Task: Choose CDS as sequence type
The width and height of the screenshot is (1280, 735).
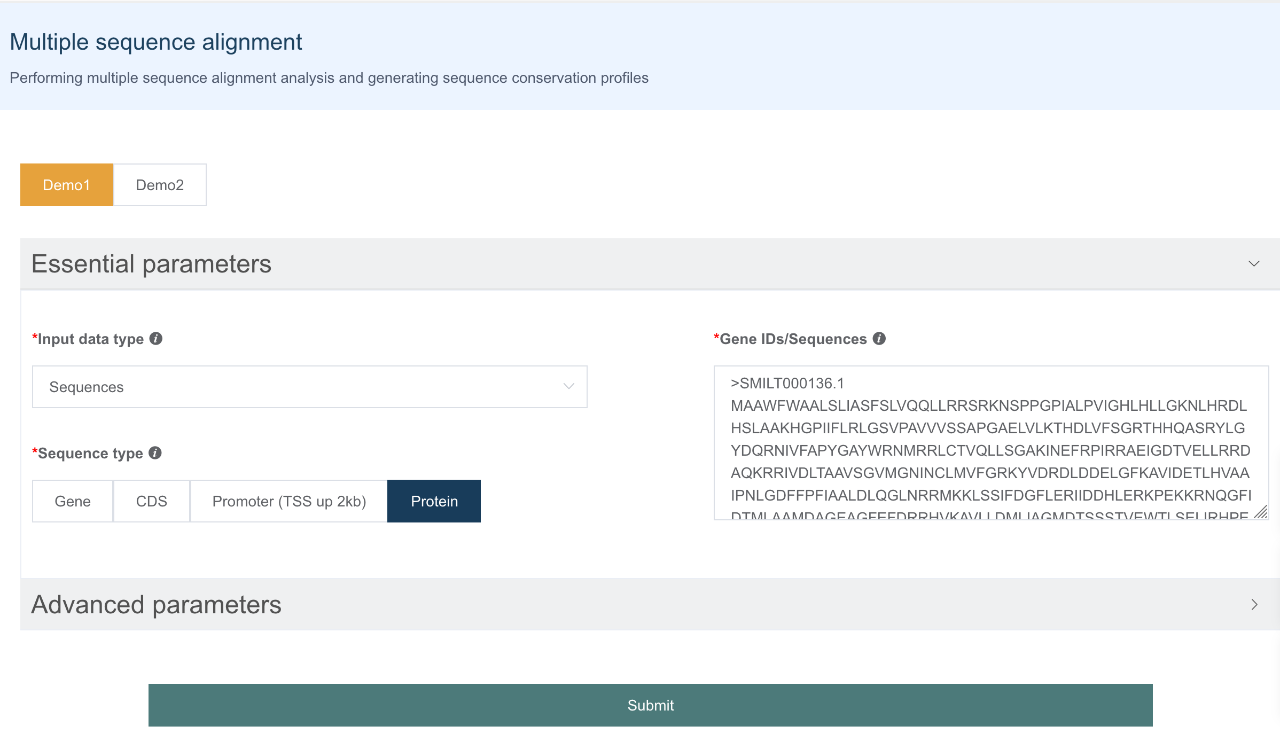Action: tap(152, 501)
